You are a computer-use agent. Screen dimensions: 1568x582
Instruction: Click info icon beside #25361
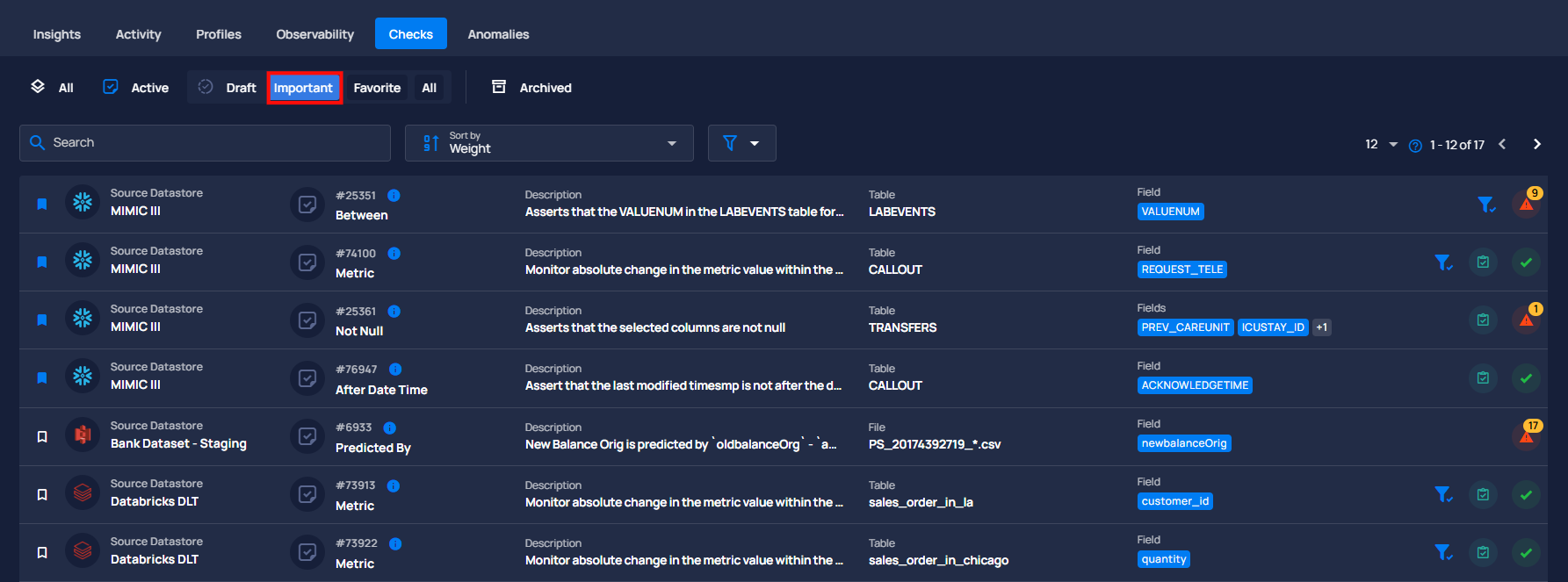point(394,312)
